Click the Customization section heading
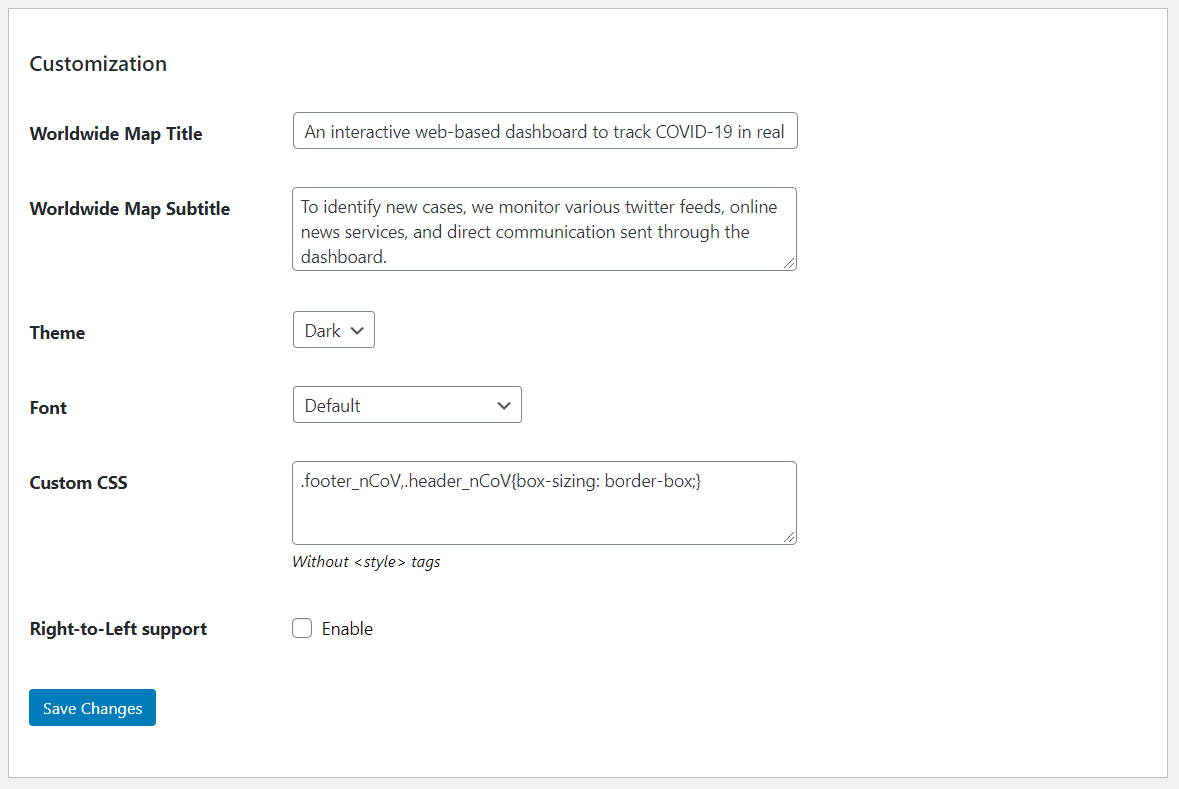The width and height of the screenshot is (1179, 789). pos(98,64)
